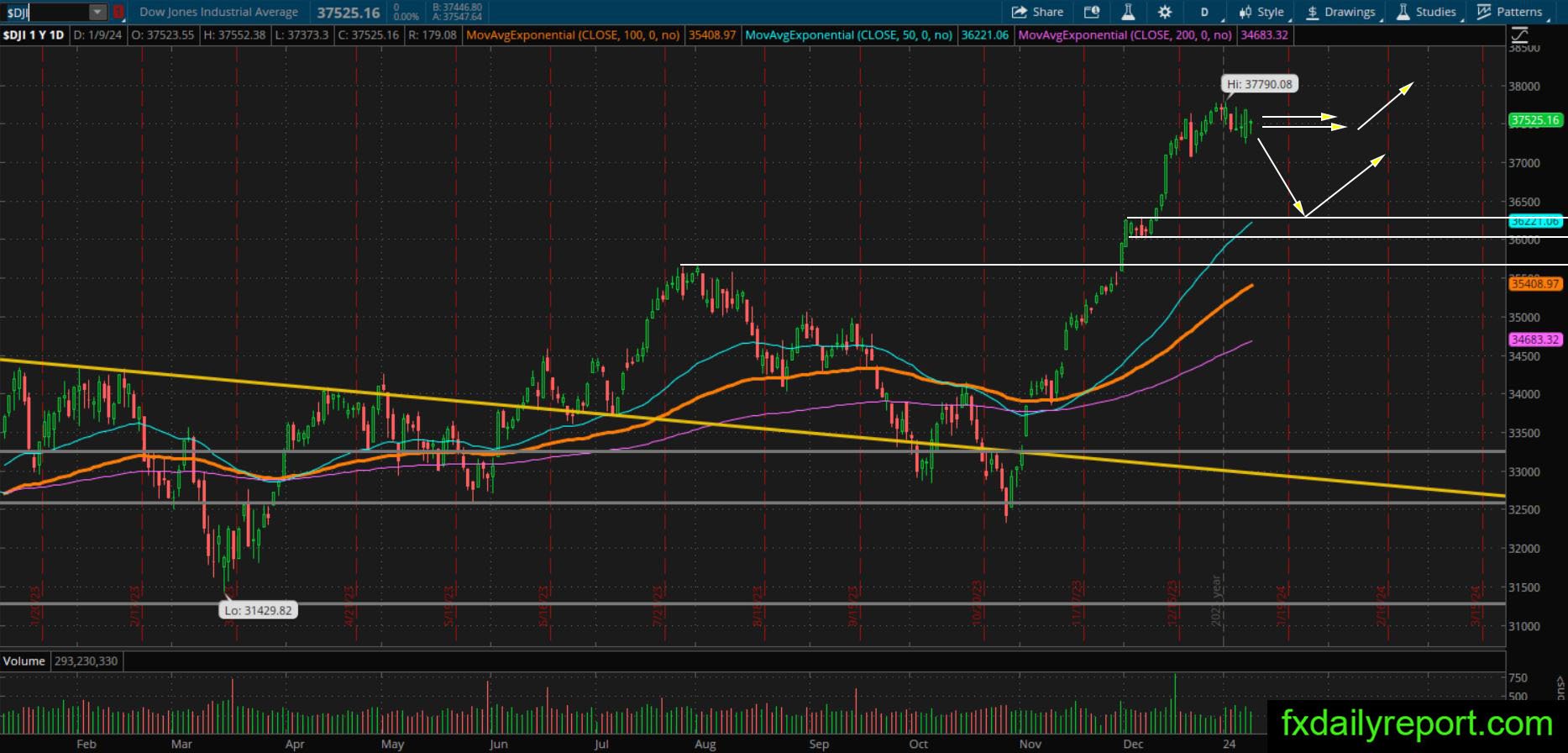Click the volume value 293,230,330

(87, 661)
